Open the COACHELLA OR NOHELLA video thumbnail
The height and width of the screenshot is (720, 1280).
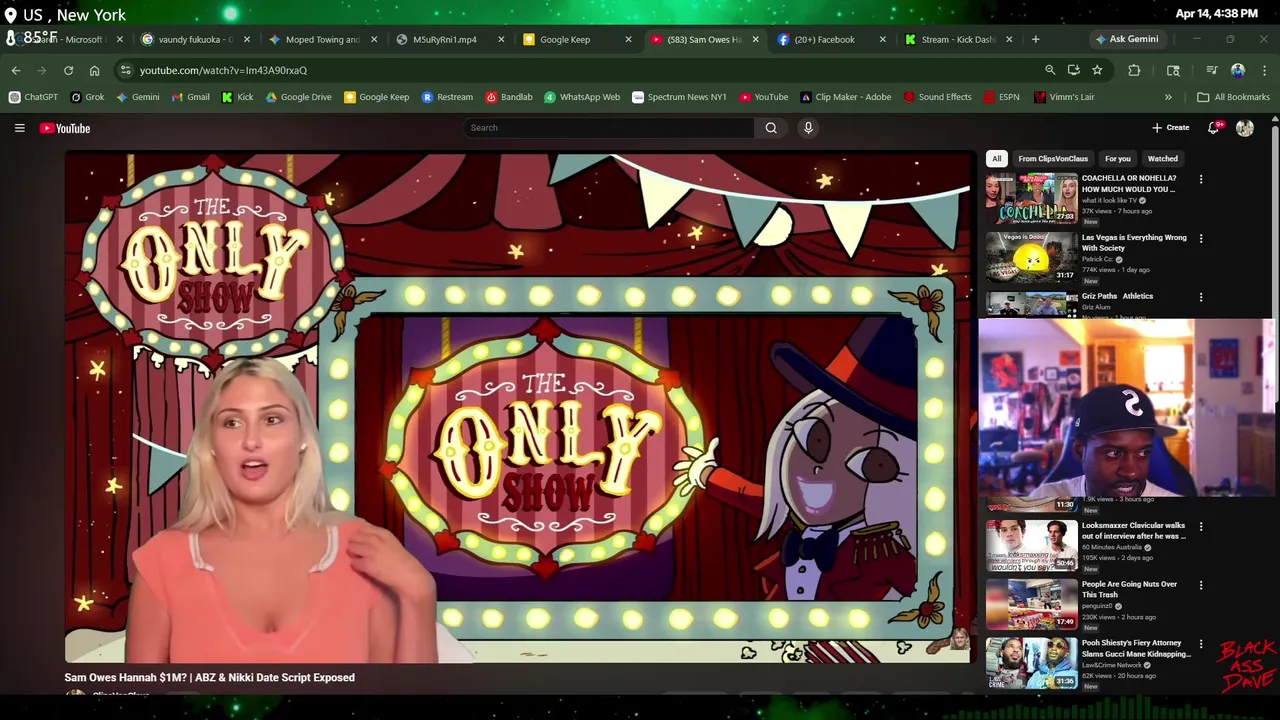pos(1031,198)
